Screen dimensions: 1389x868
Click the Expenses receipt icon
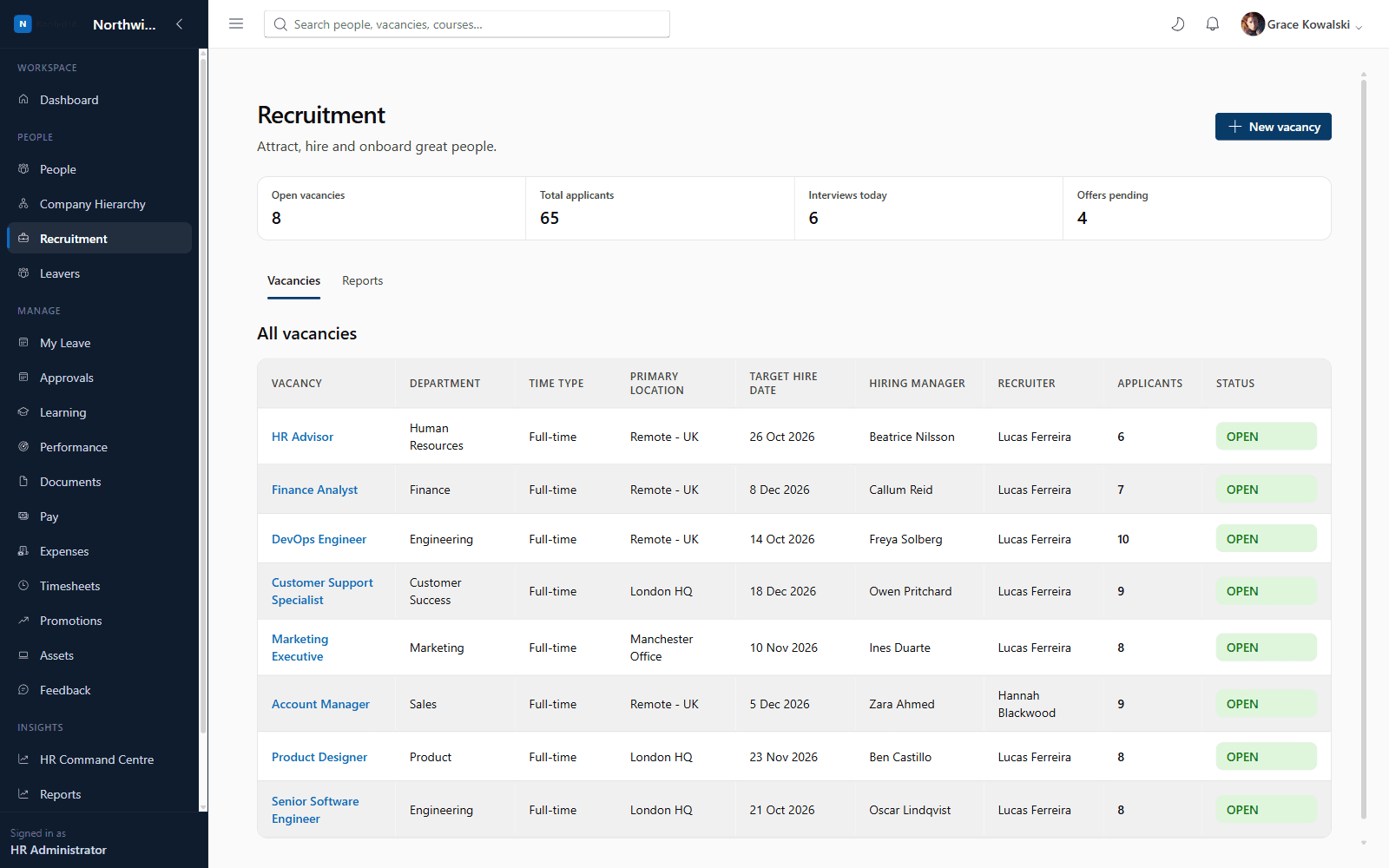click(x=23, y=550)
